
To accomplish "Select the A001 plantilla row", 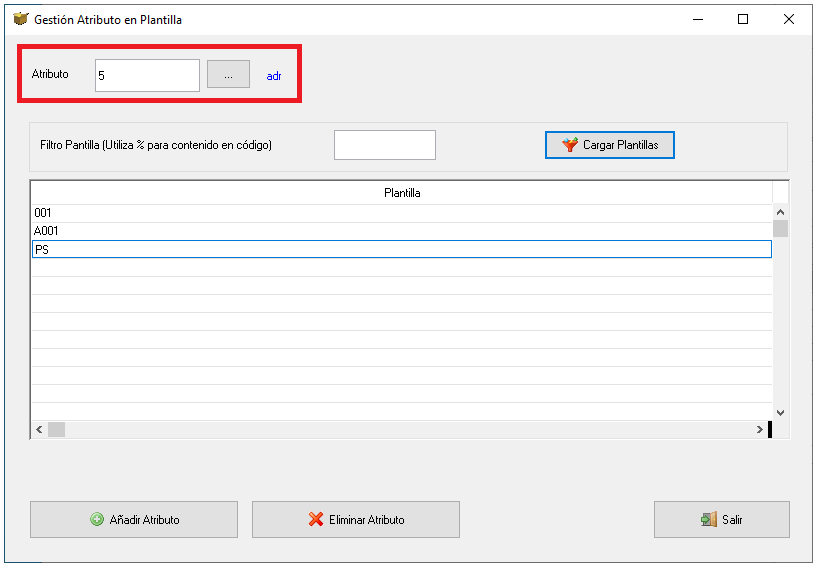I will click(402, 231).
